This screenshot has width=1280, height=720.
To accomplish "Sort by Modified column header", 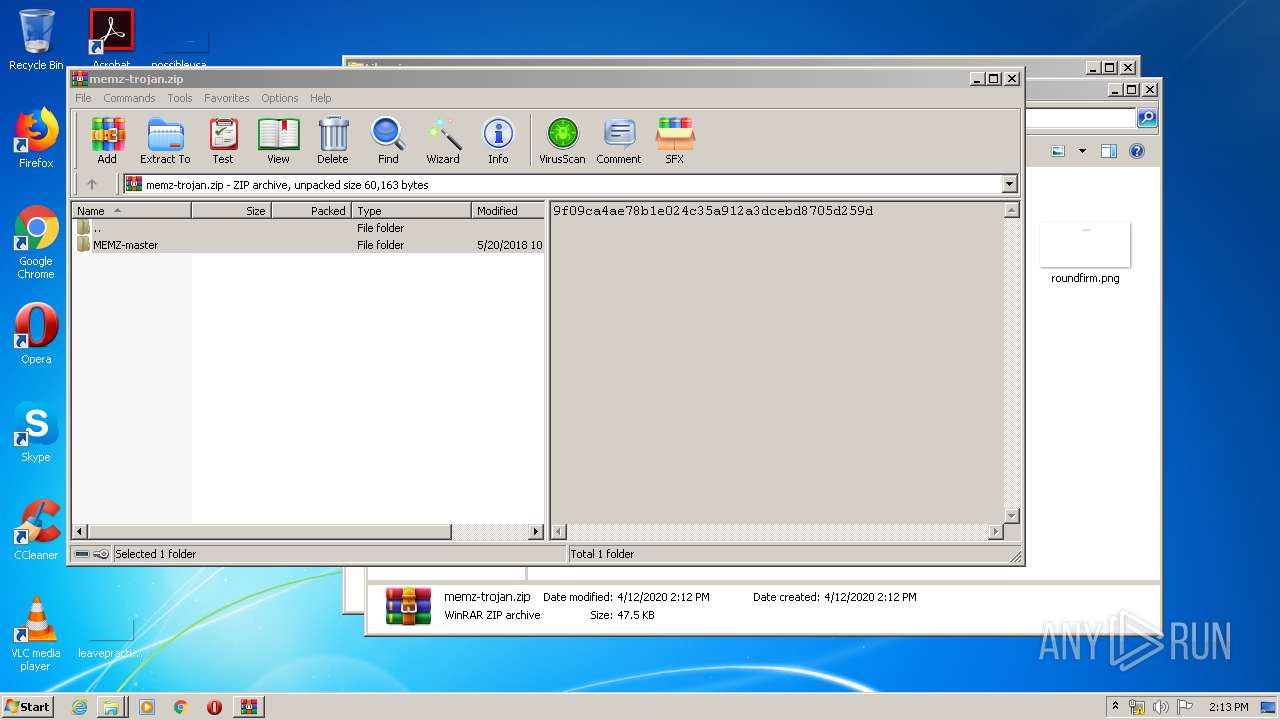I will coord(507,211).
